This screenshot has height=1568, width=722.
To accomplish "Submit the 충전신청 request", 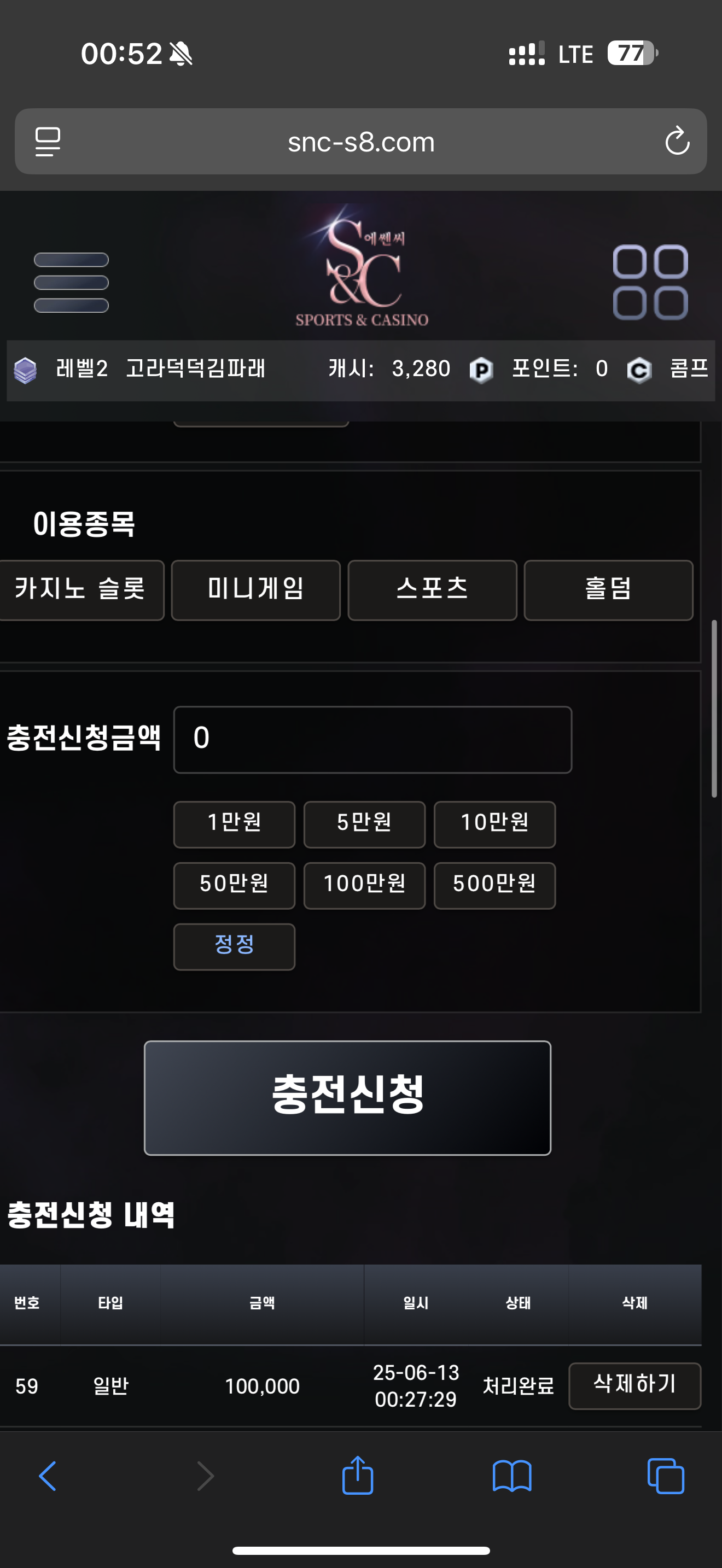I will coord(348,1097).
